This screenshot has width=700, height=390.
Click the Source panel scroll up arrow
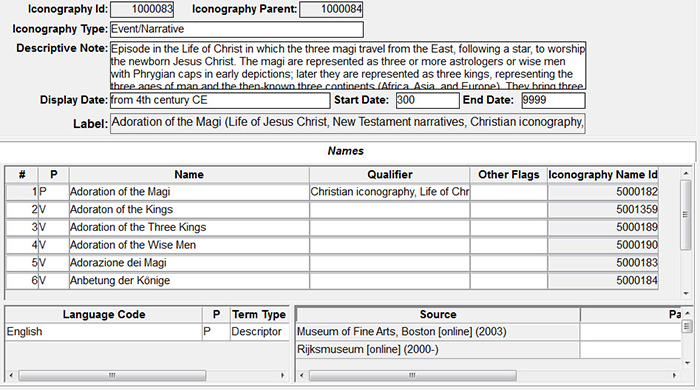688,313
